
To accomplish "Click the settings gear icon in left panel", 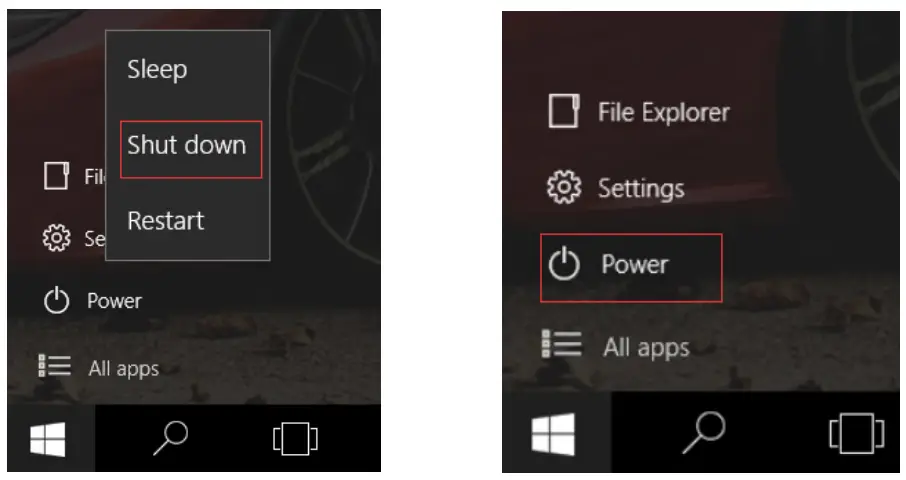I will pyautogui.click(x=57, y=237).
